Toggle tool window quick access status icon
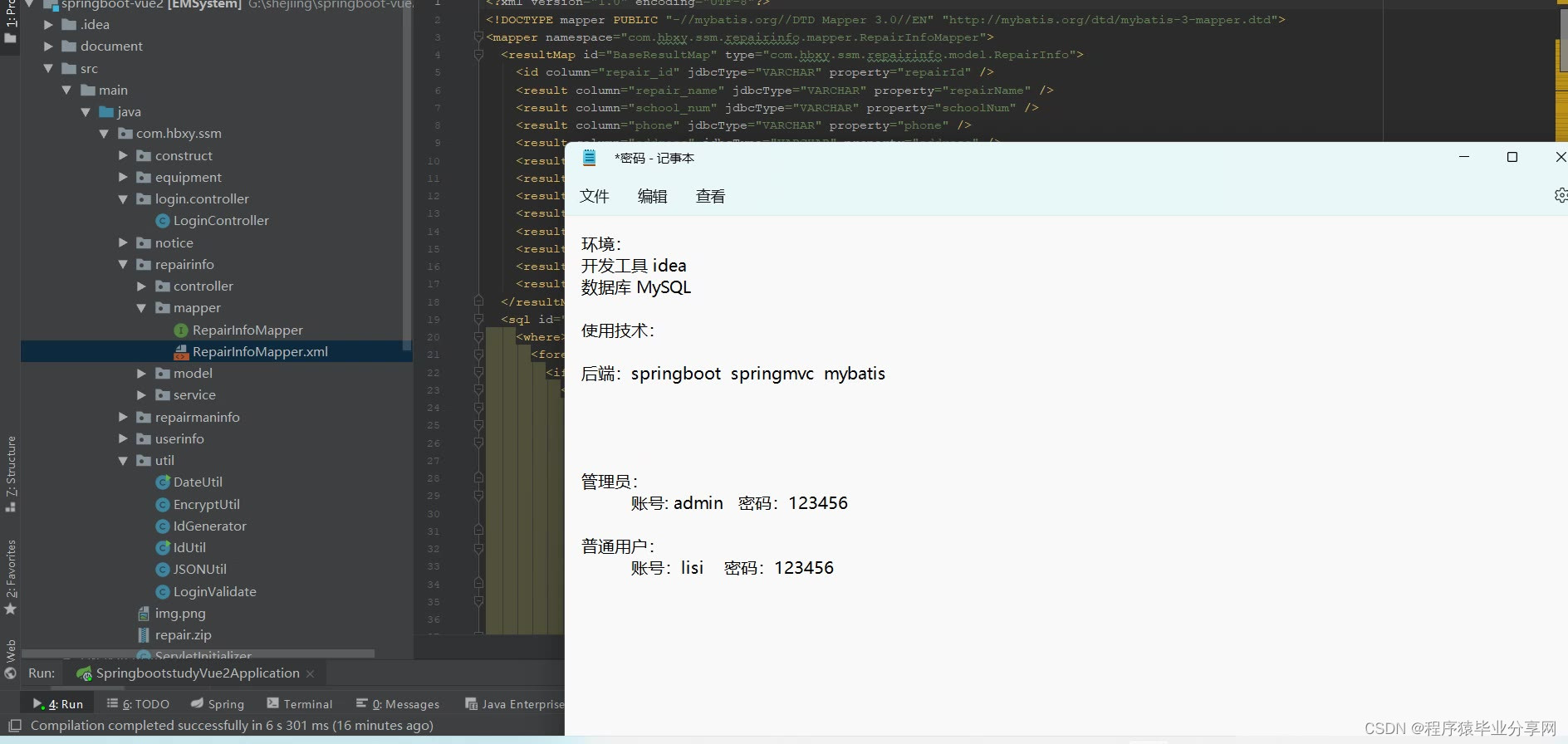Image resolution: width=1568 pixels, height=744 pixels. pos(14,726)
